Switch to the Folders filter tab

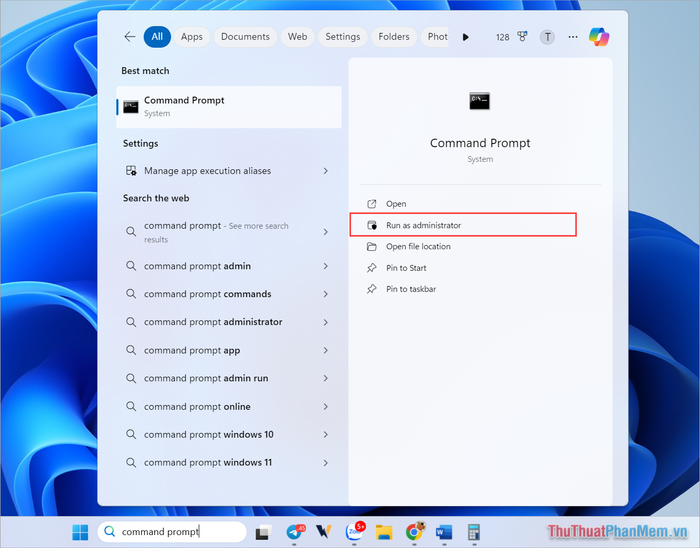(x=394, y=37)
